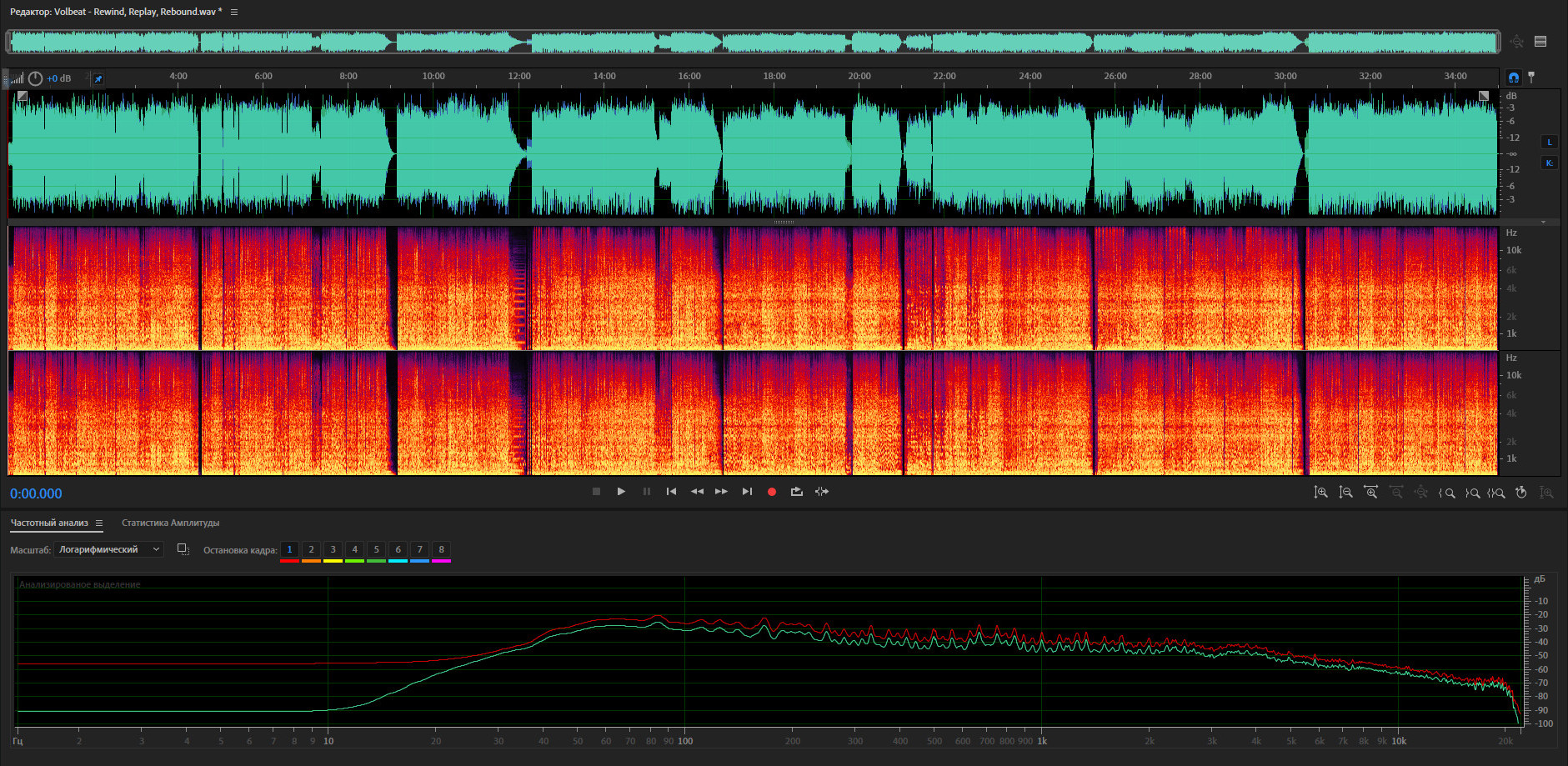
Task: Click the marker pin icon beside magnet
Action: click(1531, 78)
